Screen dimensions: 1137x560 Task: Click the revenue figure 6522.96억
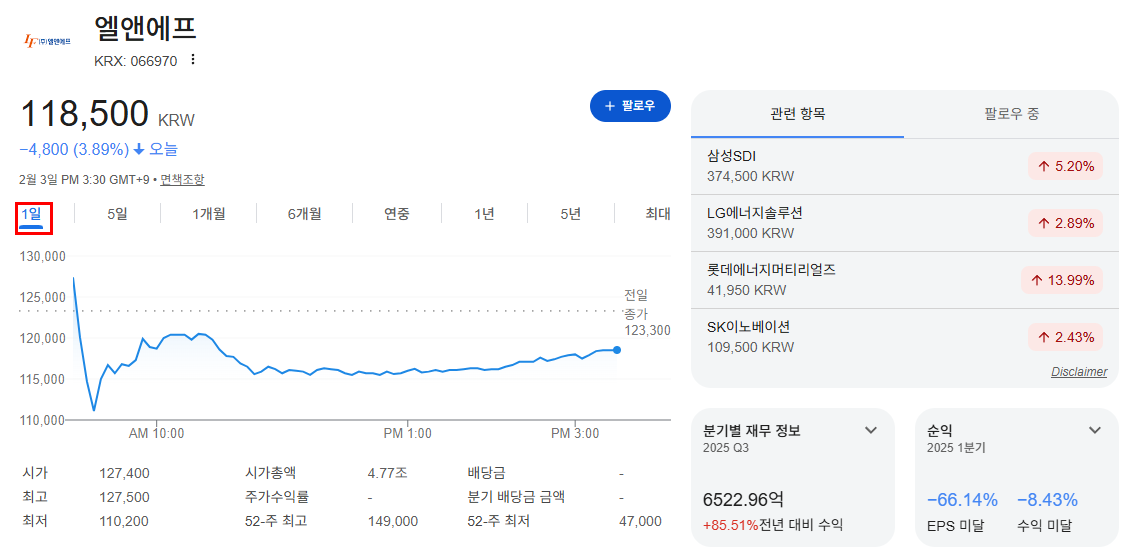click(x=743, y=500)
